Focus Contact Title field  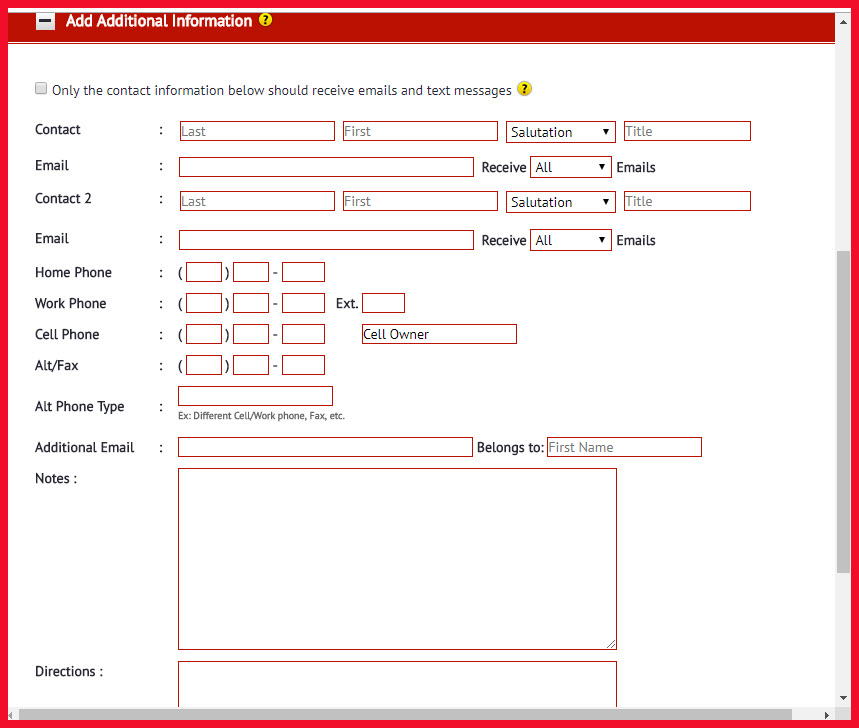pyautogui.click(x=687, y=131)
